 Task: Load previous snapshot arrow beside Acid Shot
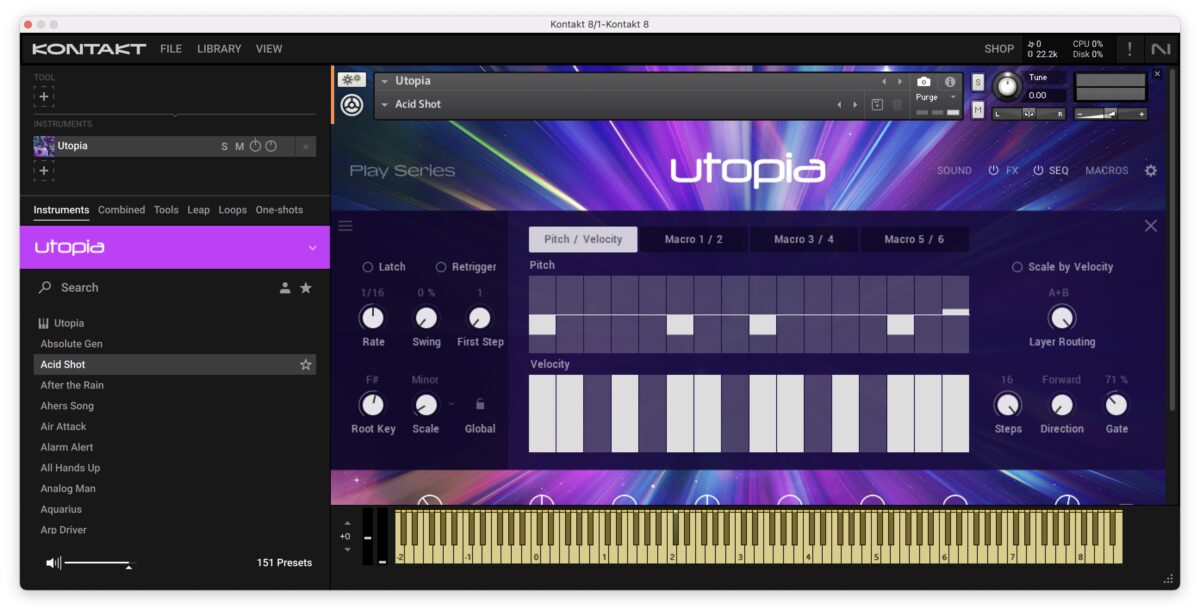point(839,104)
